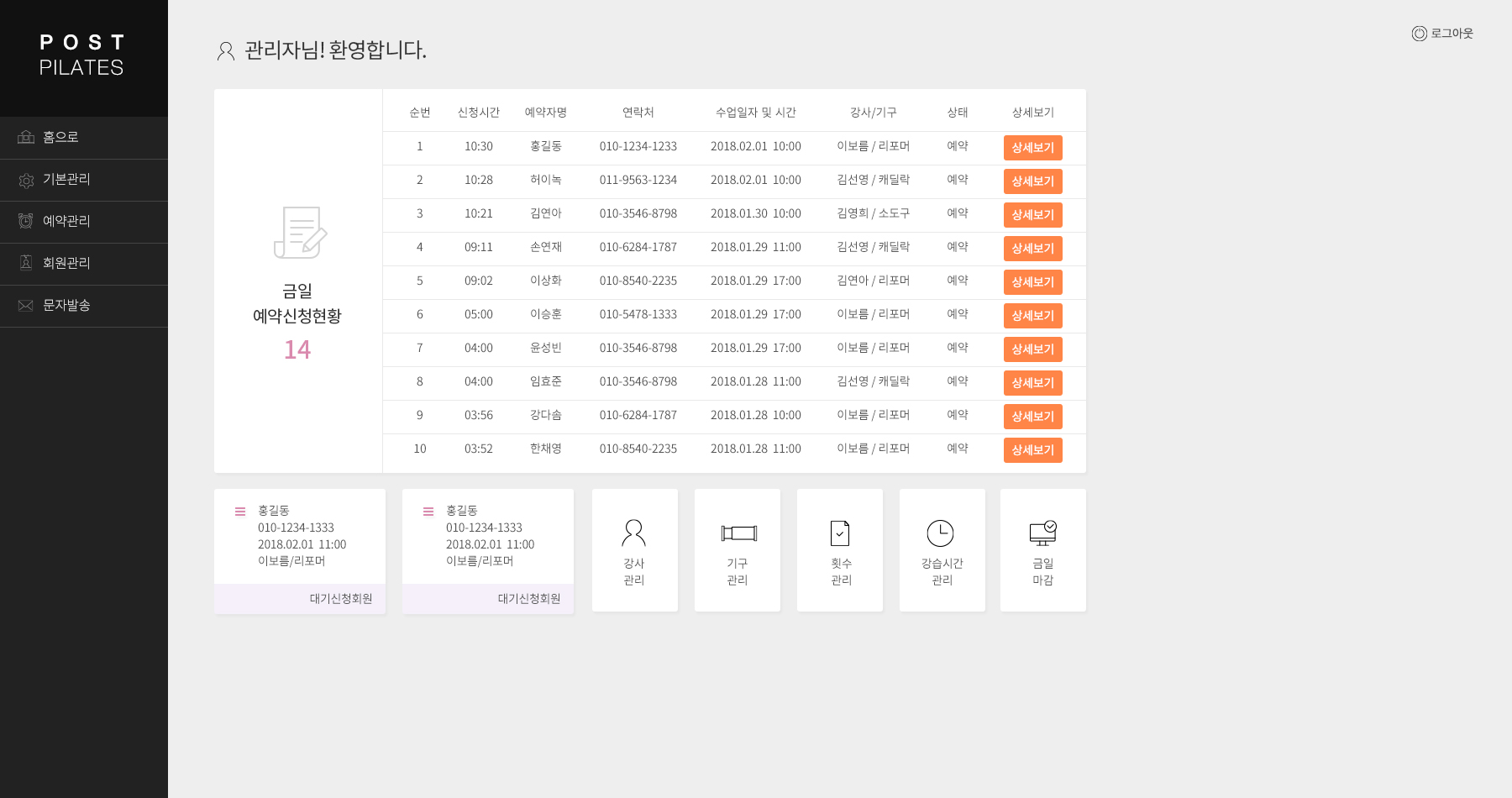Click the admin user icon by the greeting

coord(225,51)
